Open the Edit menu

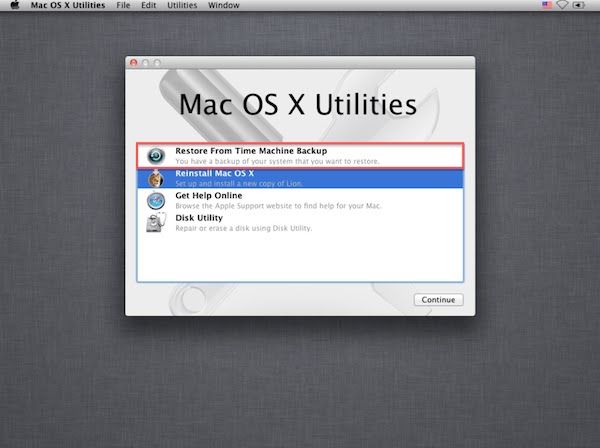click(148, 5)
